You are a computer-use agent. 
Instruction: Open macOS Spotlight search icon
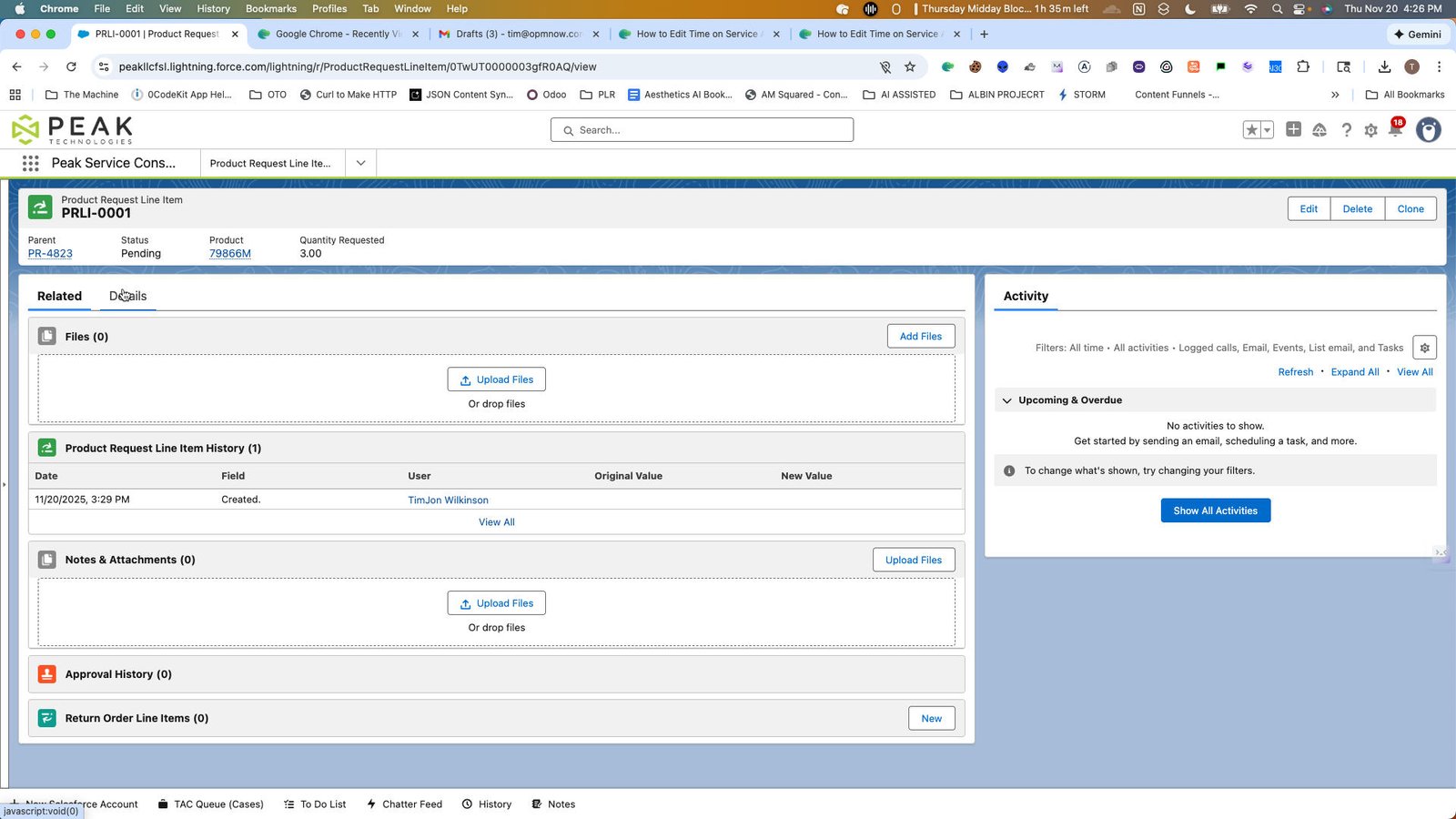tap(1277, 9)
